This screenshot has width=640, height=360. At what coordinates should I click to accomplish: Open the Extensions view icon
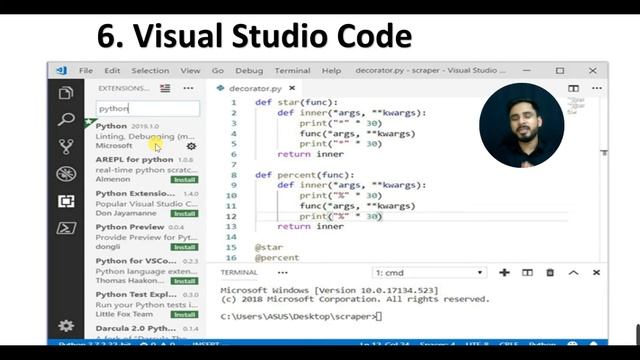click(66, 201)
